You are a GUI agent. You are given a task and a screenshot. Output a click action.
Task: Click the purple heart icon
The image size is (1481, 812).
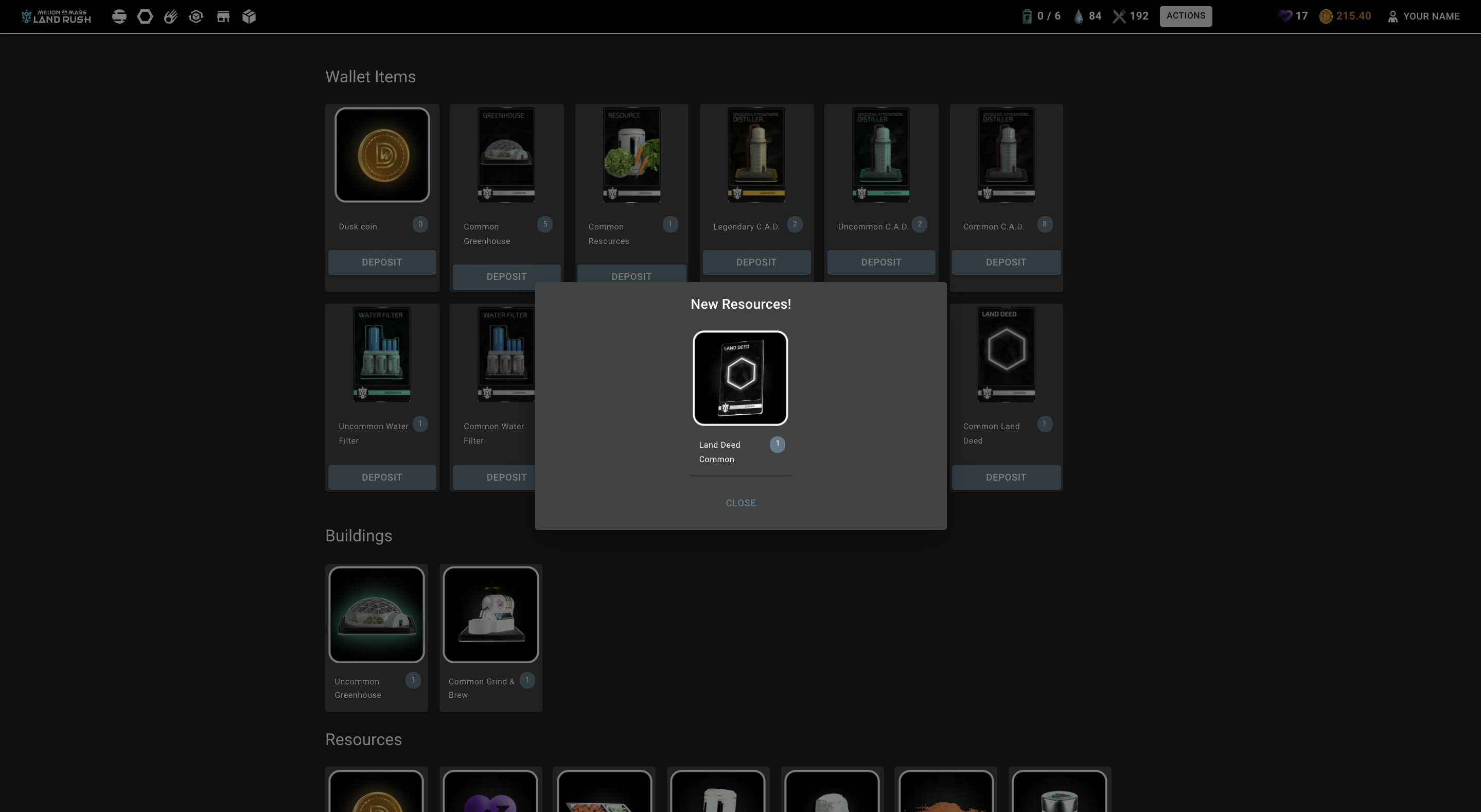(x=1285, y=16)
